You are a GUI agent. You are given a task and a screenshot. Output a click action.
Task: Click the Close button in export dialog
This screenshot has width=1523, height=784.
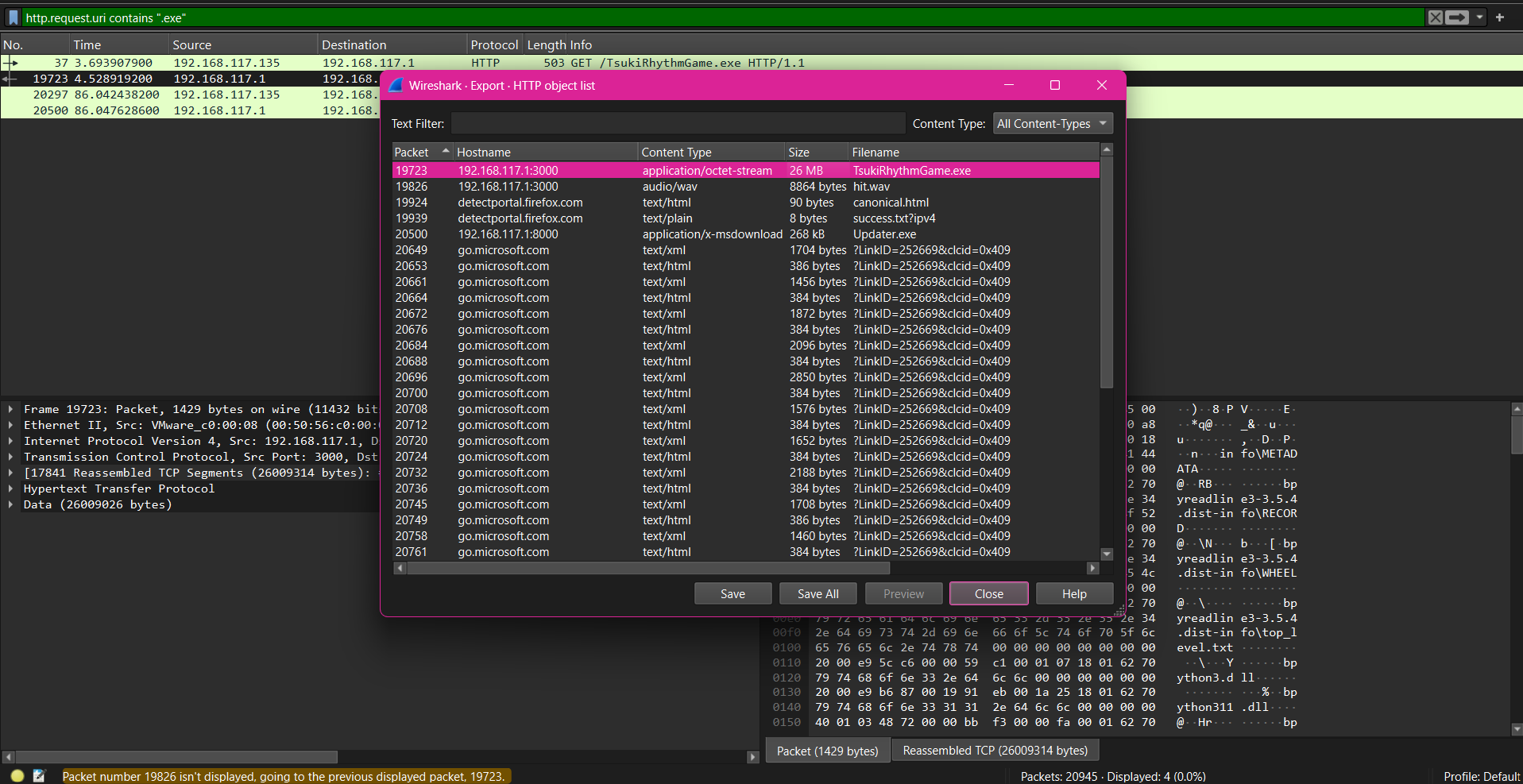[x=989, y=593]
